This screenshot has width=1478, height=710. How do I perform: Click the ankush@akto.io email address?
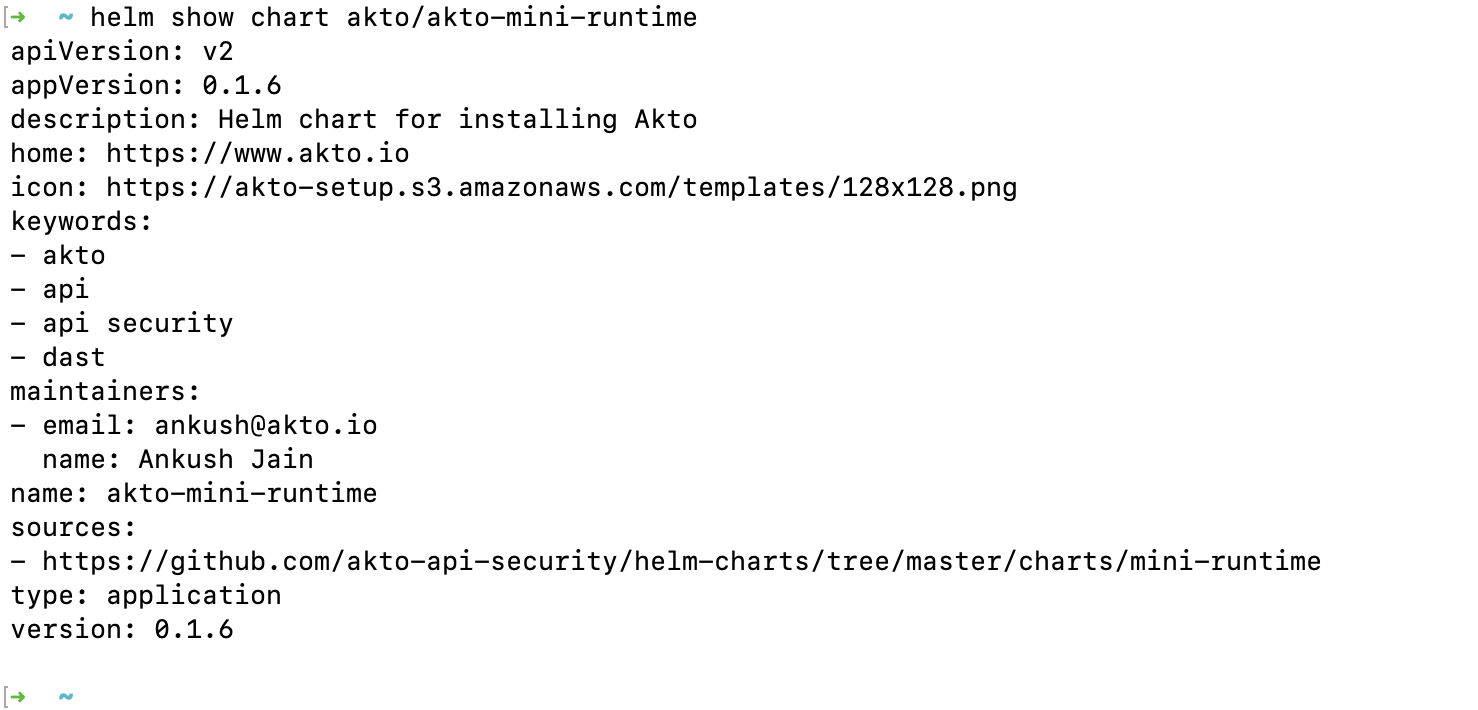coord(265,425)
